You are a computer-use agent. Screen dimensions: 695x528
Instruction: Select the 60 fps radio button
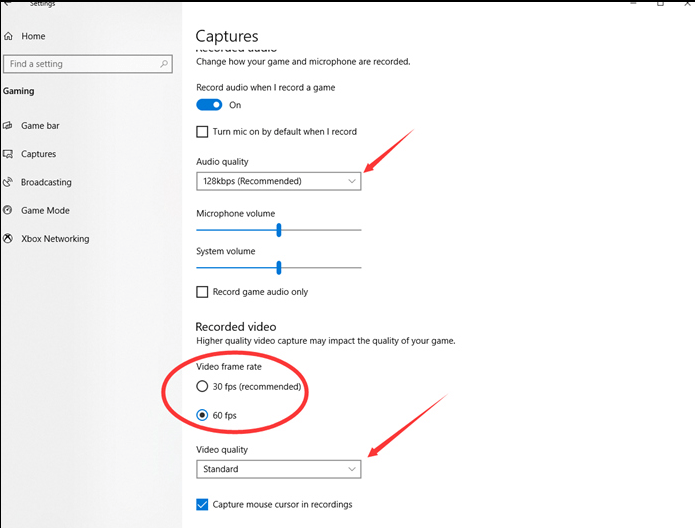tap(203, 414)
